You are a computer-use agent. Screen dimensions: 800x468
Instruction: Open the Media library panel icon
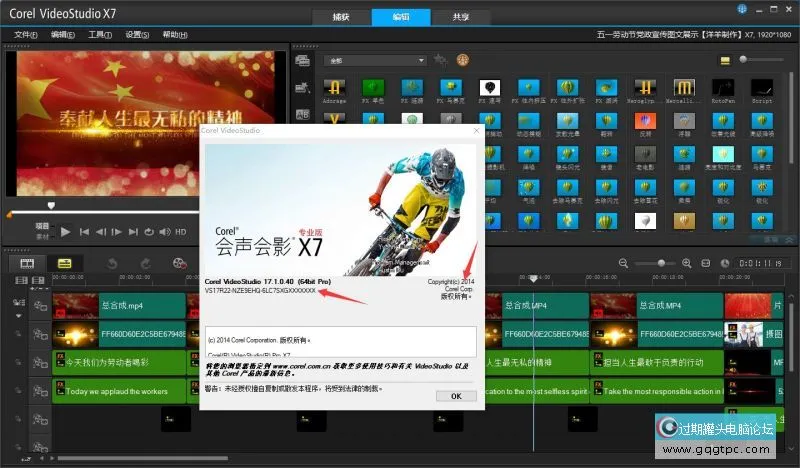coord(302,61)
